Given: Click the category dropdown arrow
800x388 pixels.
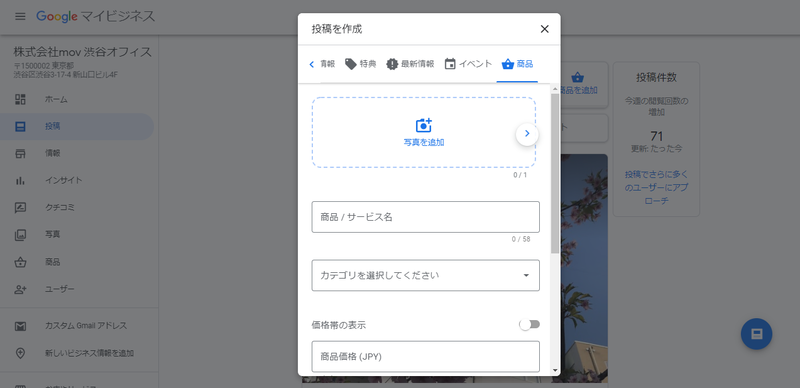Looking at the screenshot, I should (x=526, y=276).
